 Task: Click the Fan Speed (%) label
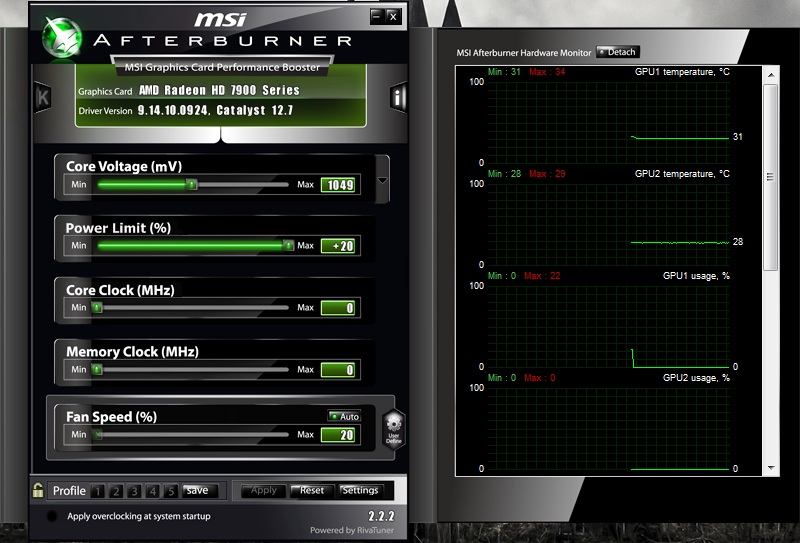pyautogui.click(x=111, y=417)
